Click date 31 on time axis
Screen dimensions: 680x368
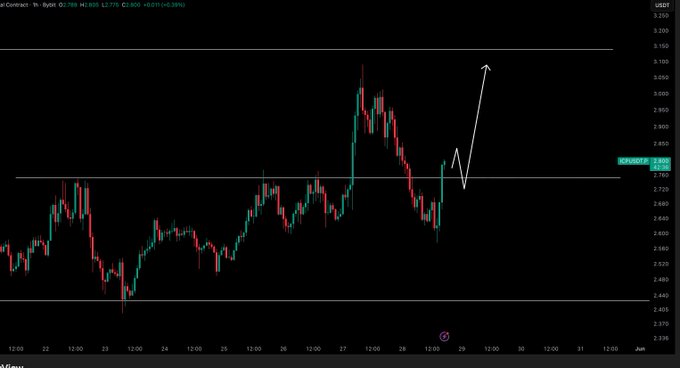click(580, 348)
